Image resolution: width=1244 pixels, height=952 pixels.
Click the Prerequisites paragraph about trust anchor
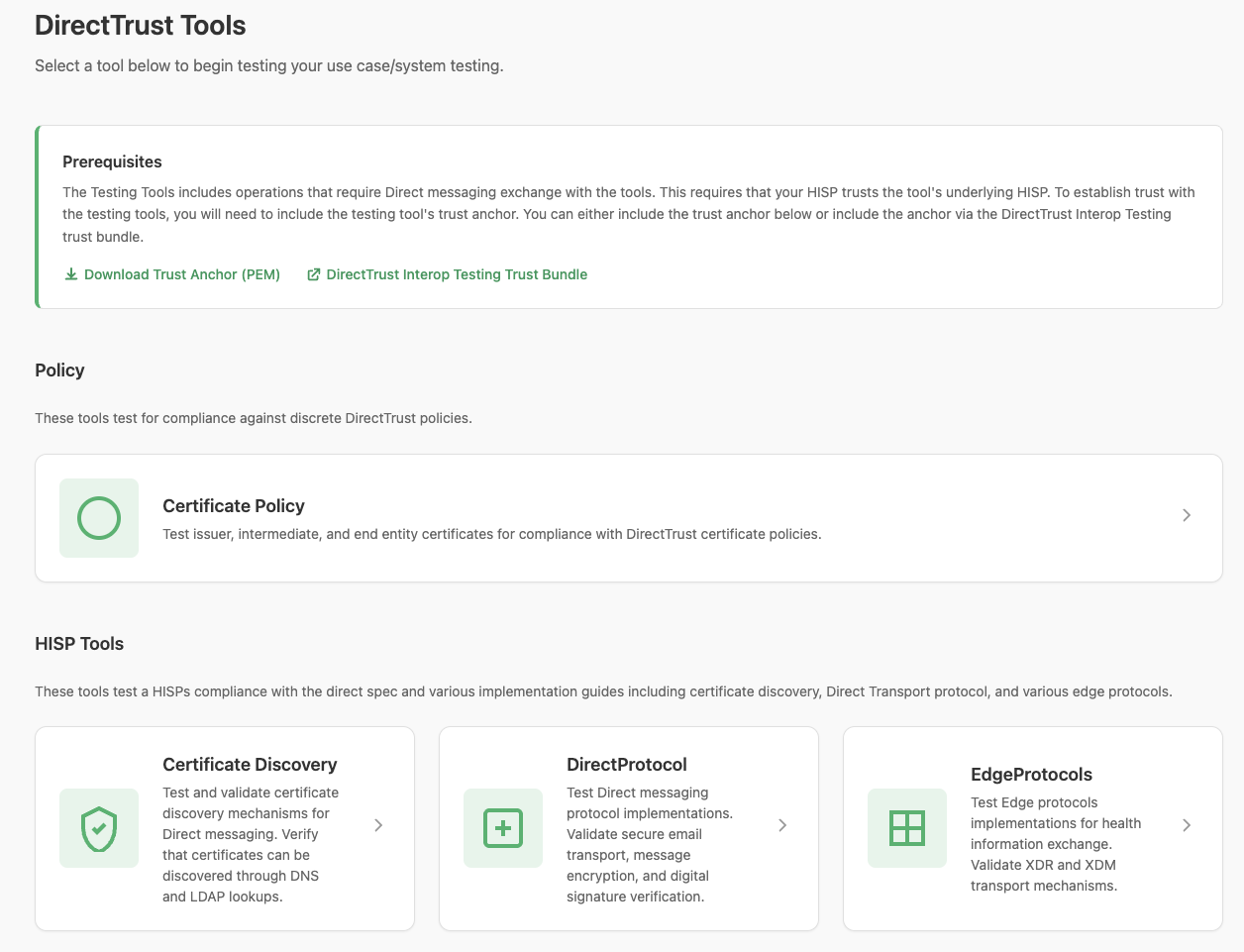(629, 214)
